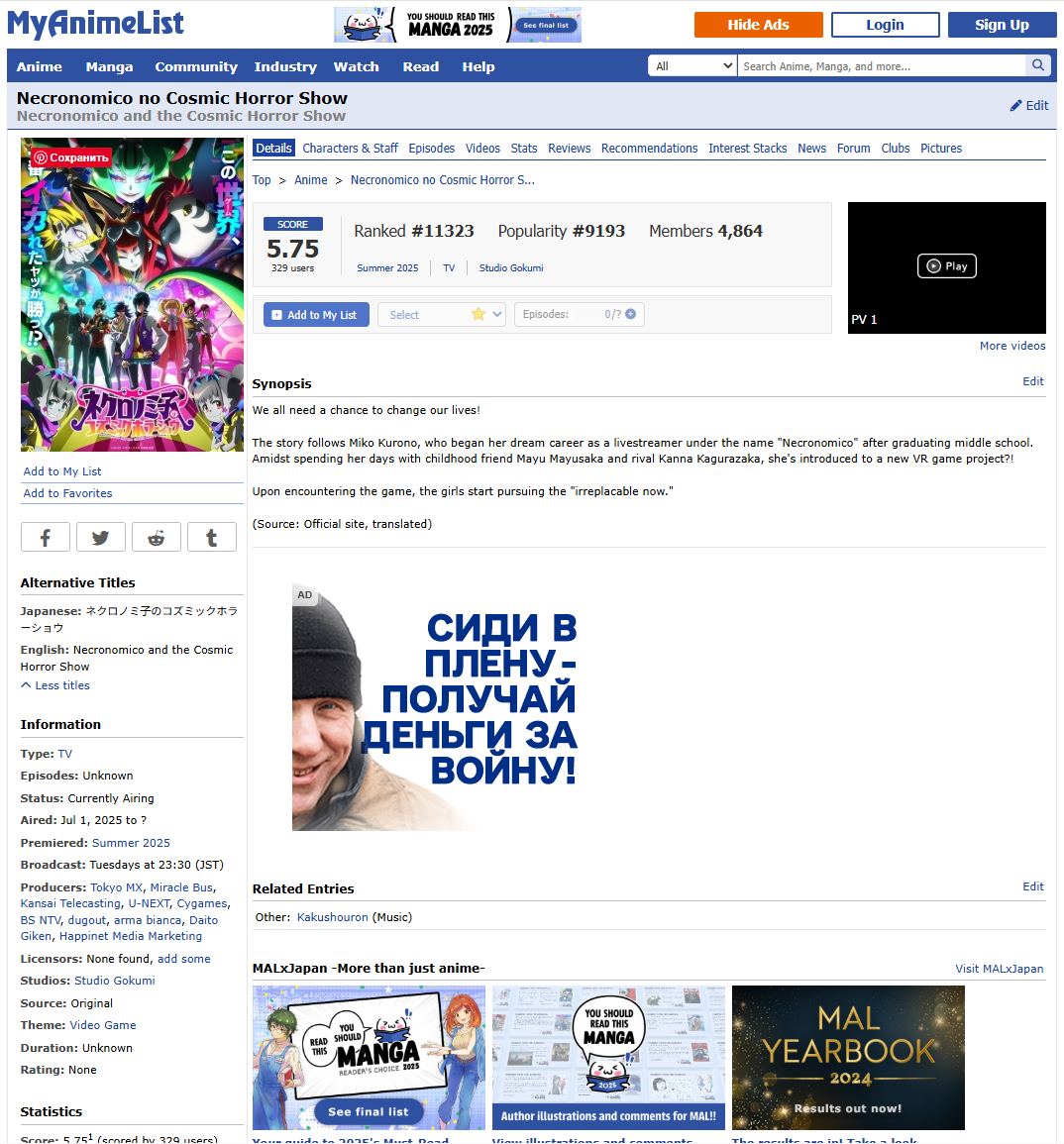The width and height of the screenshot is (1064, 1144).
Task: Click the pencil Edit link in title bar
Action: pyautogui.click(x=1029, y=105)
